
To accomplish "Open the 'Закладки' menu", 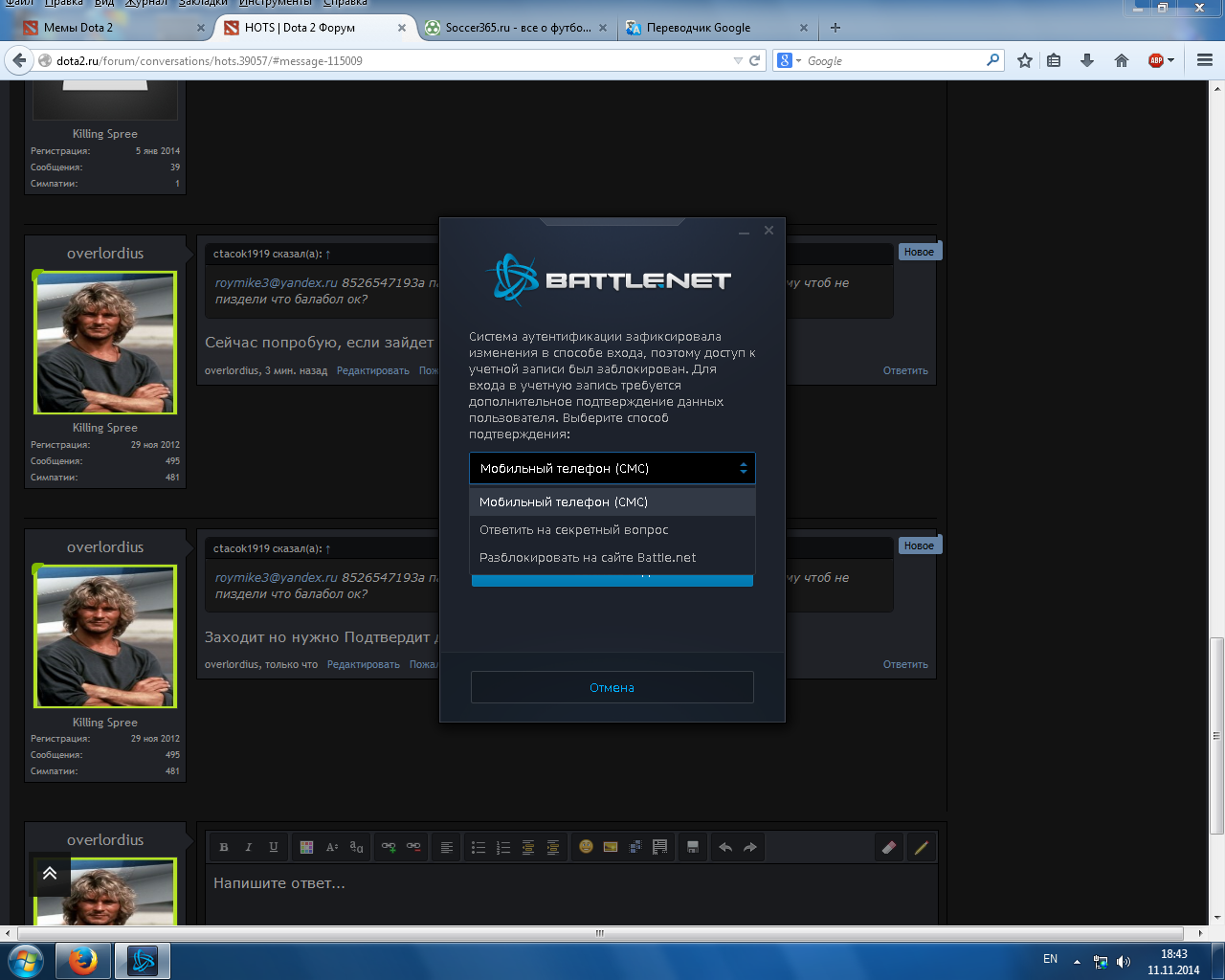I will 204,3.
